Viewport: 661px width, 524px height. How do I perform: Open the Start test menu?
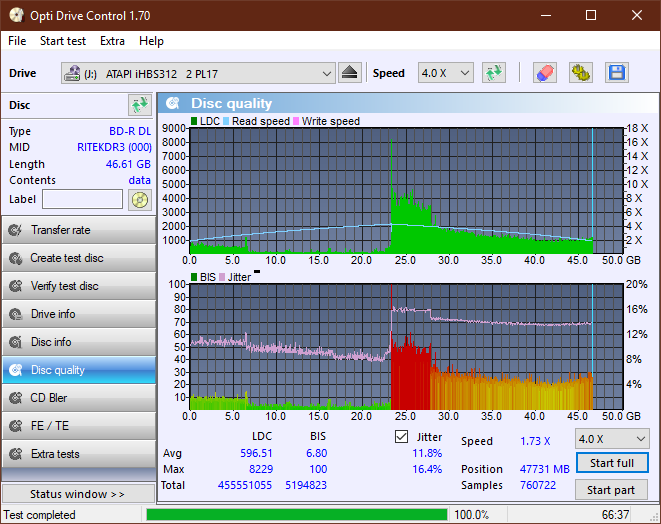63,41
